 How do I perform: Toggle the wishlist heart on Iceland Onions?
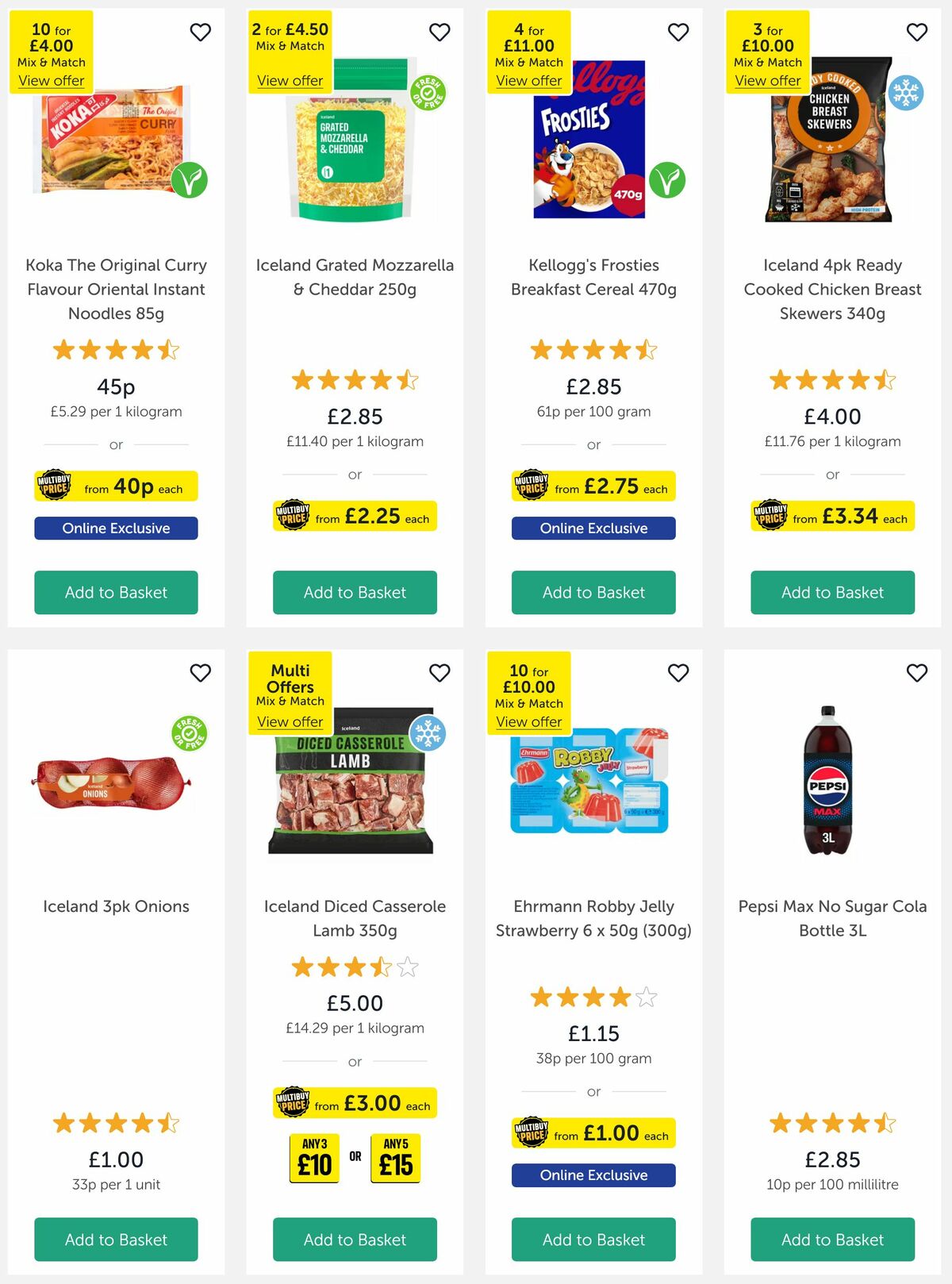point(200,672)
